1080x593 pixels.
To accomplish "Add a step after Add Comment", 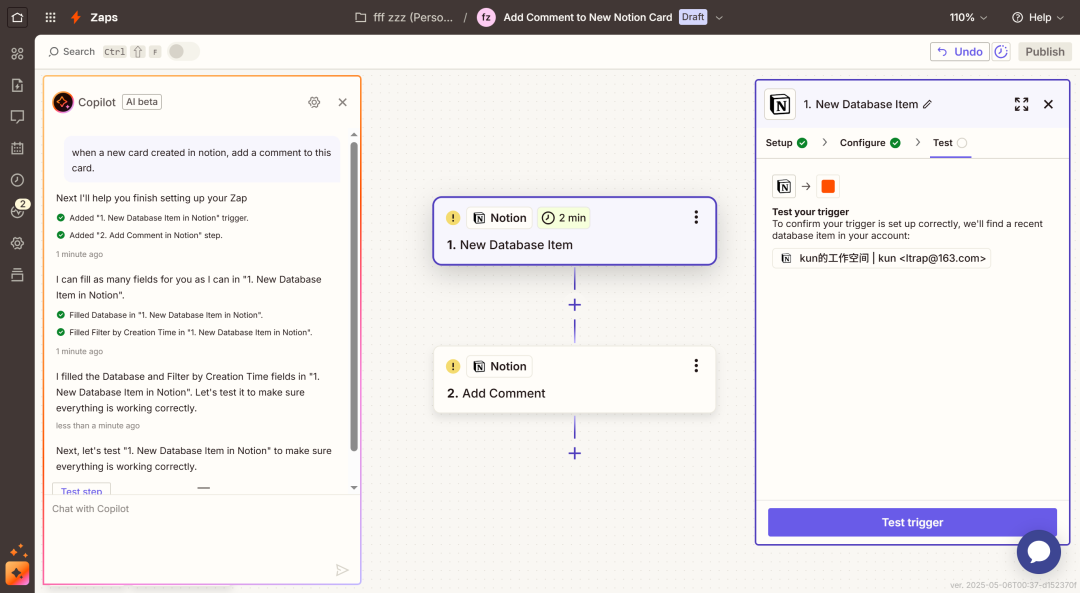I will point(574,453).
